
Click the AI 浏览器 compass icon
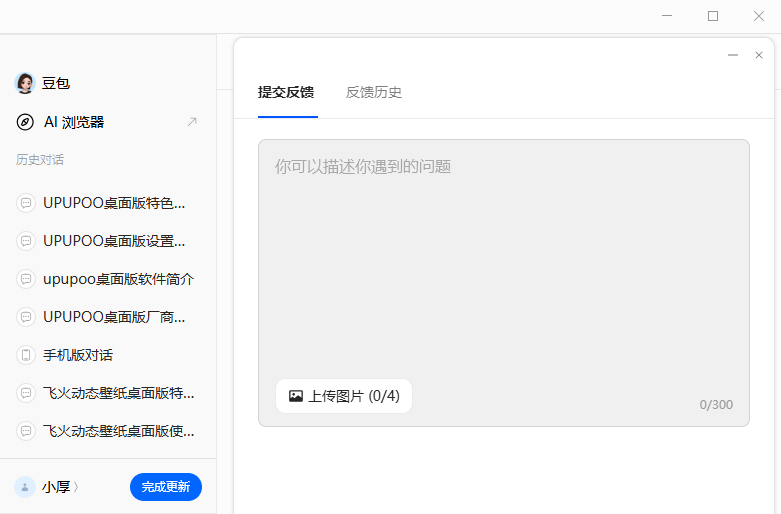point(25,122)
